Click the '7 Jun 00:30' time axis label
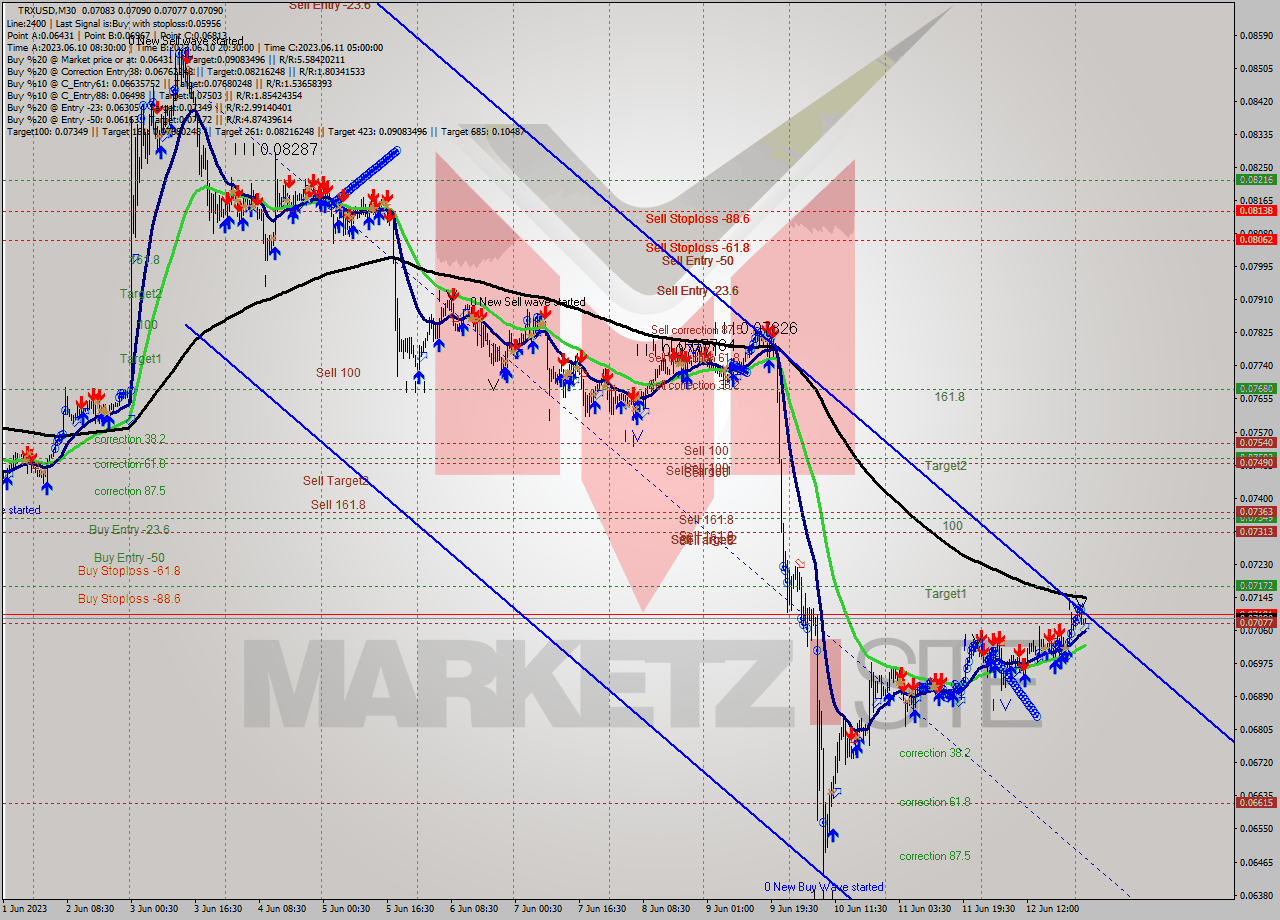 (537, 909)
